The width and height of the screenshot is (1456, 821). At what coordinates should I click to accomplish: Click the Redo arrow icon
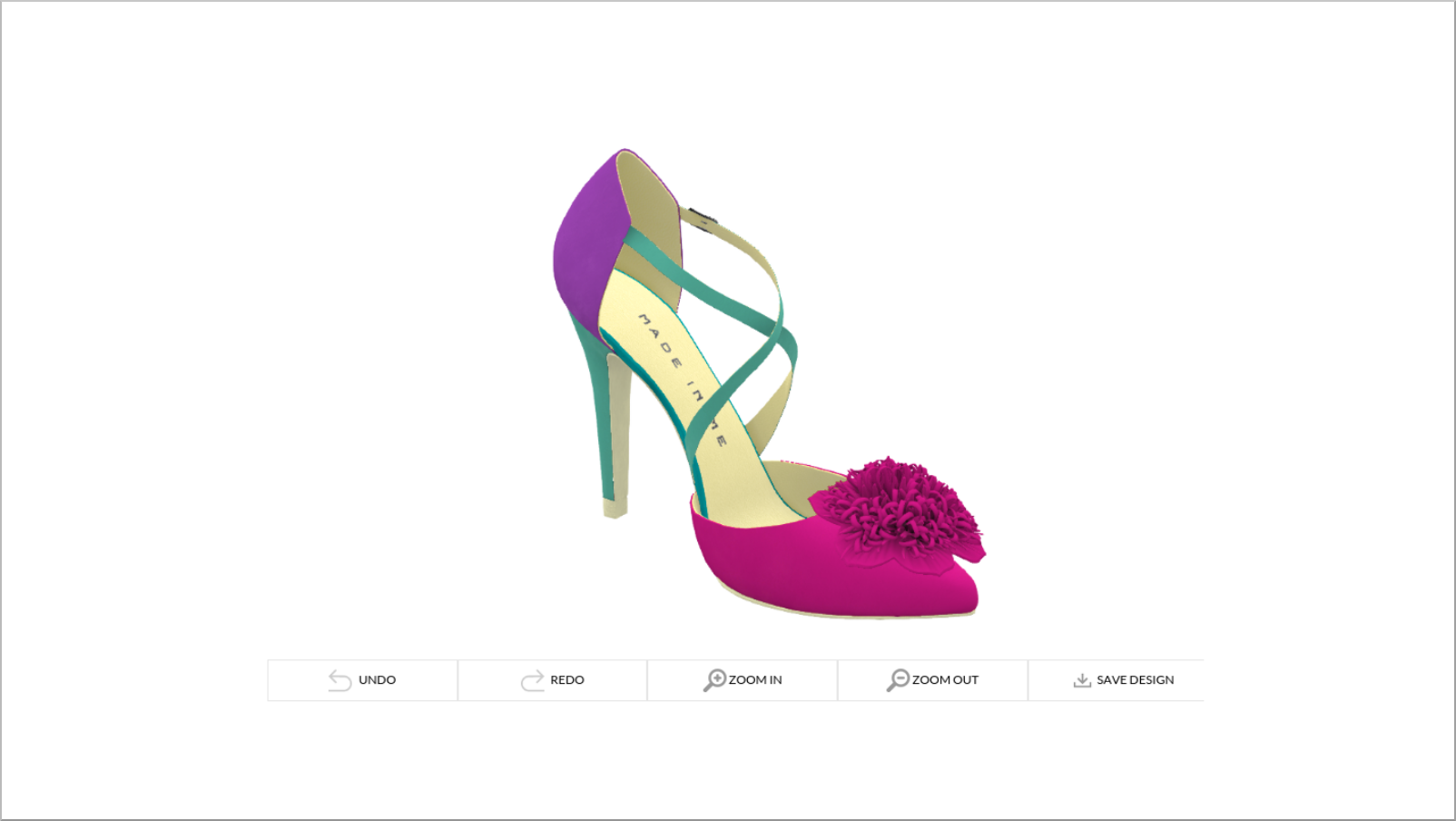532,680
